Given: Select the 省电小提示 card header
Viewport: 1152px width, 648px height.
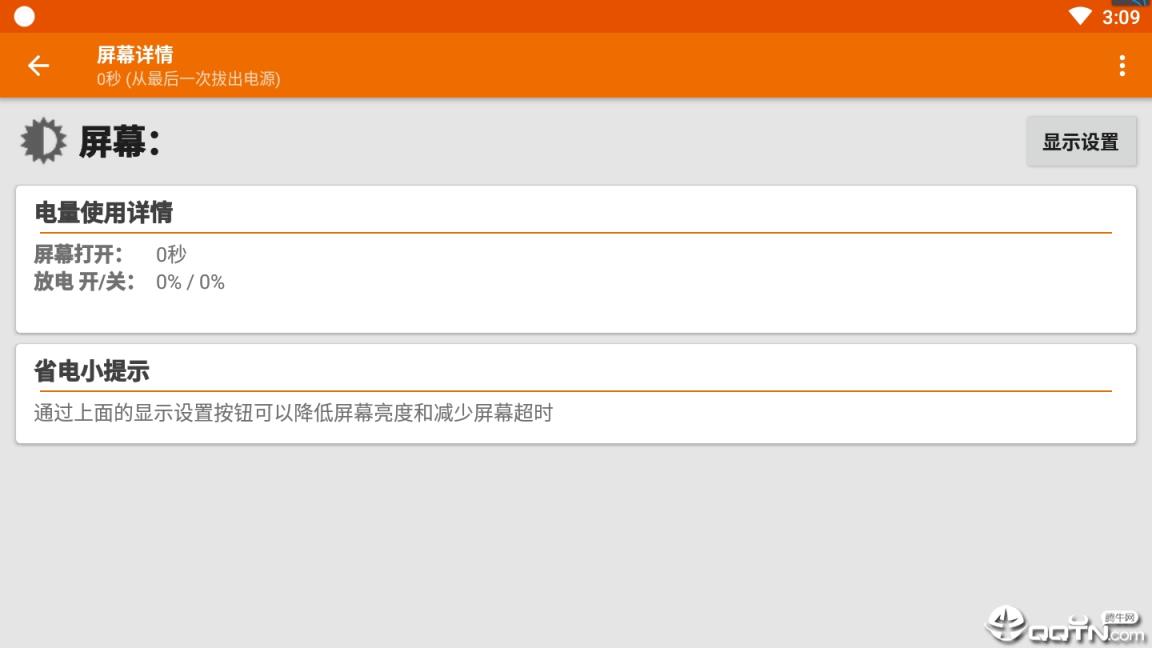Looking at the screenshot, I should pyautogui.click(x=92, y=371).
